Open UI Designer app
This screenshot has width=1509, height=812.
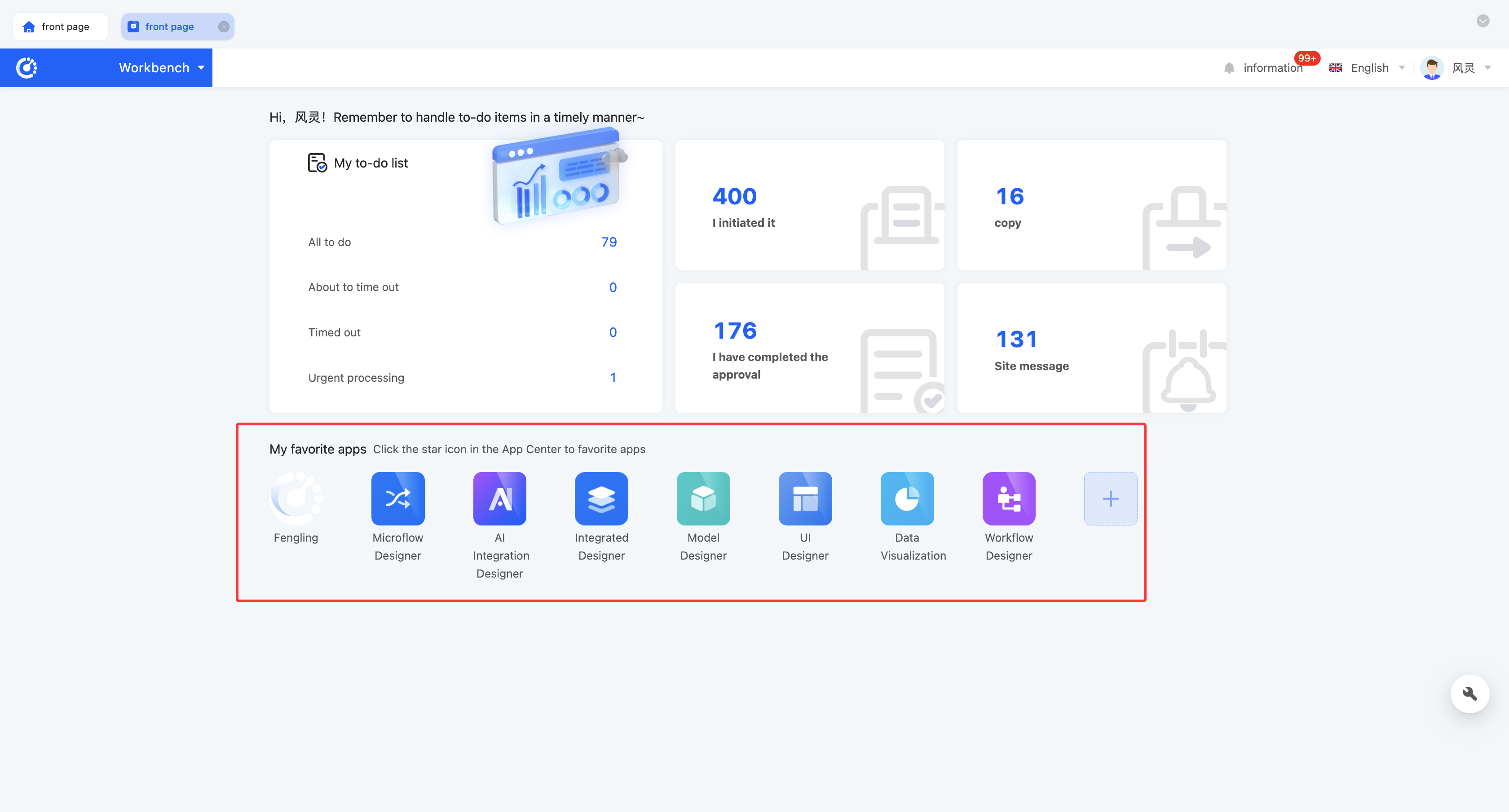pyautogui.click(x=805, y=498)
